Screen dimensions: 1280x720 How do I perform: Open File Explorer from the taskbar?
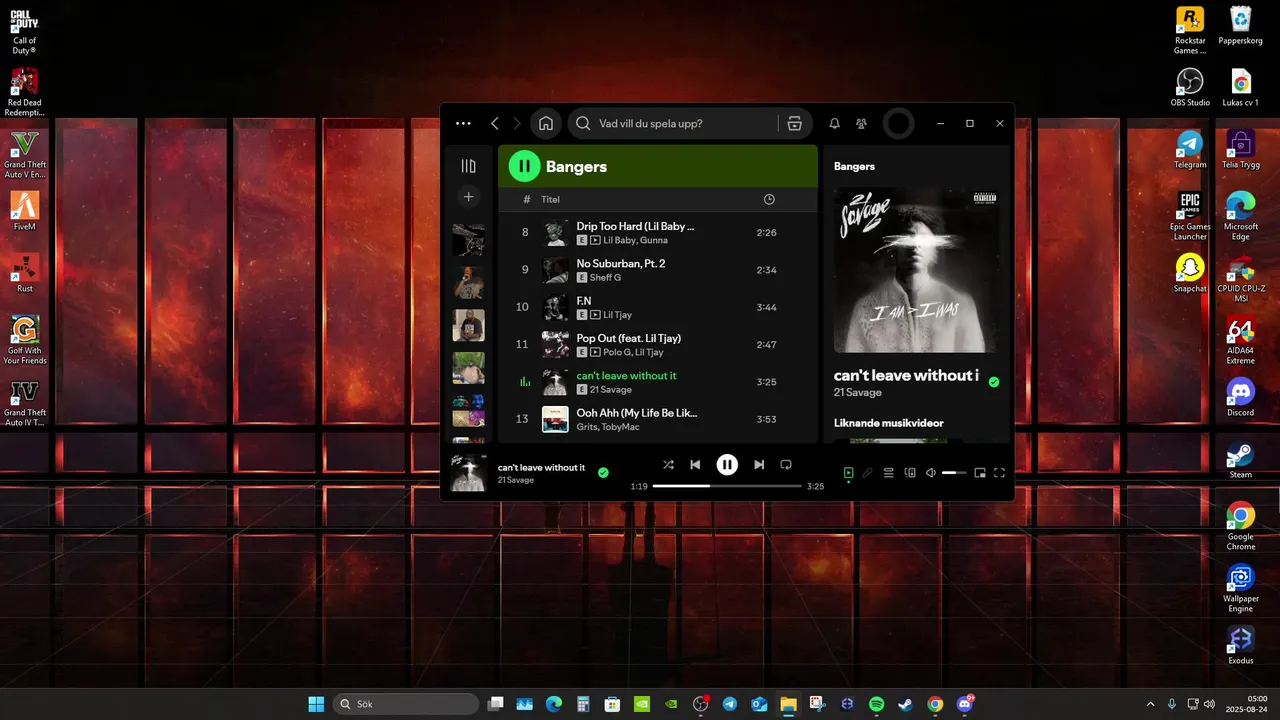point(788,704)
